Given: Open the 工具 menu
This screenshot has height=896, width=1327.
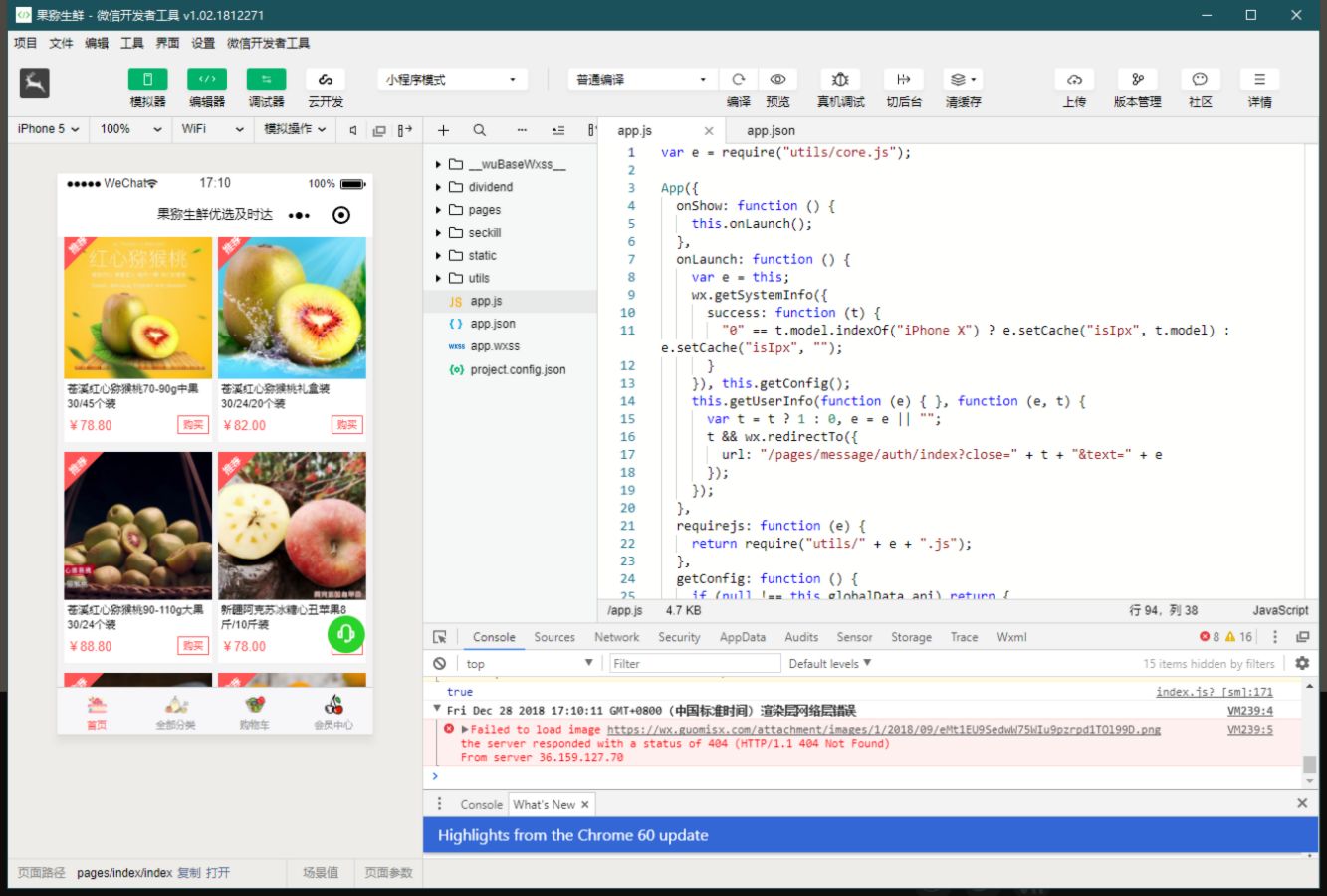Looking at the screenshot, I should (x=132, y=43).
